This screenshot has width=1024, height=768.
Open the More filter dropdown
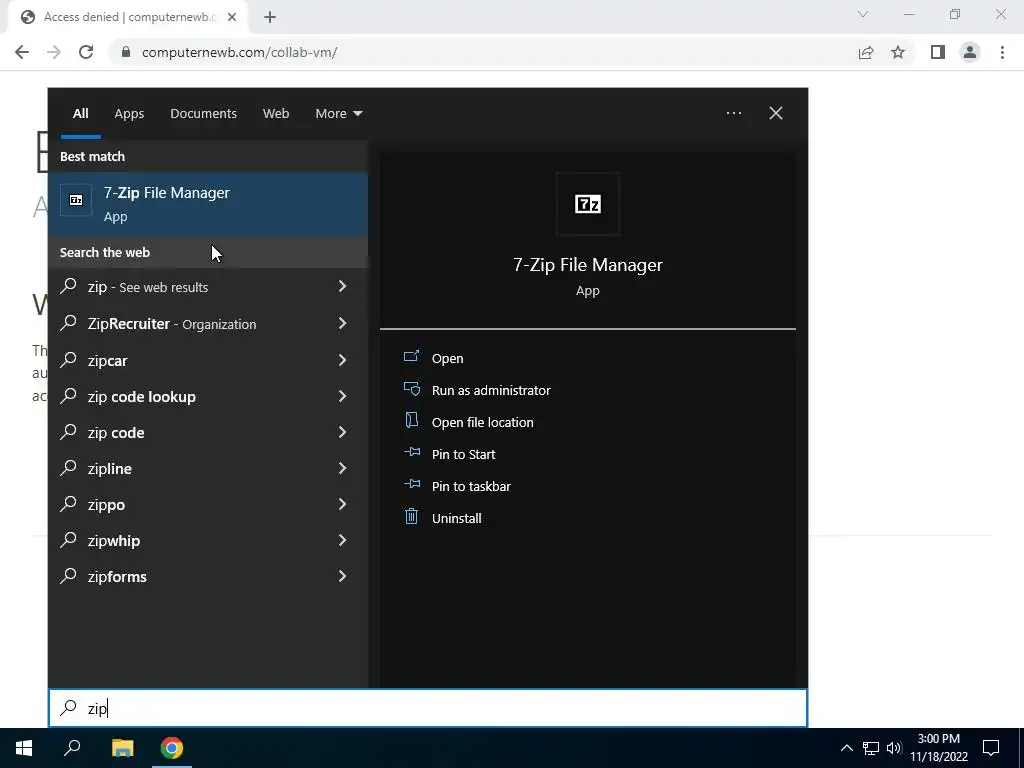(x=338, y=114)
